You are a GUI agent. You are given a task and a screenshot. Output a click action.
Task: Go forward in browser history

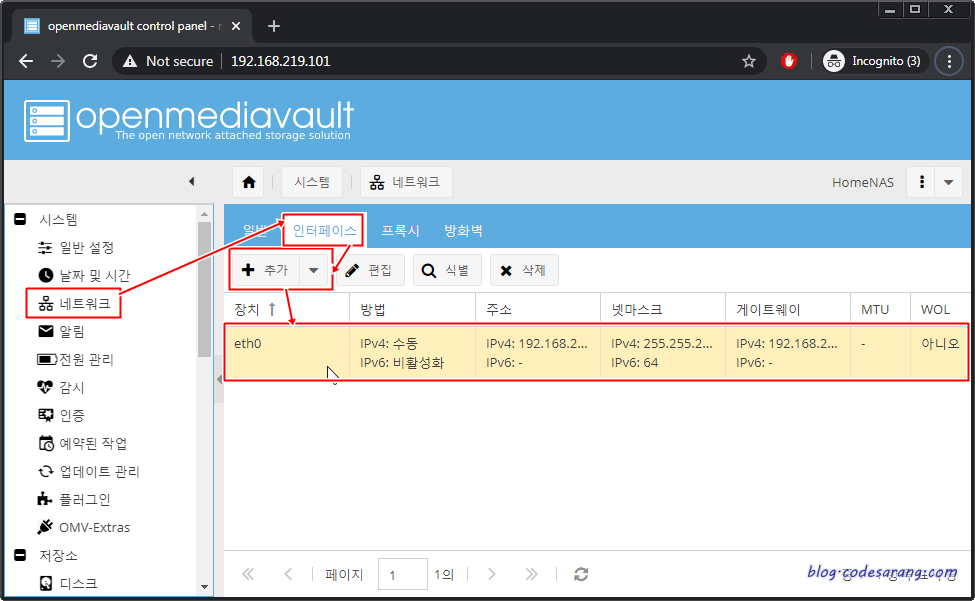[x=58, y=61]
